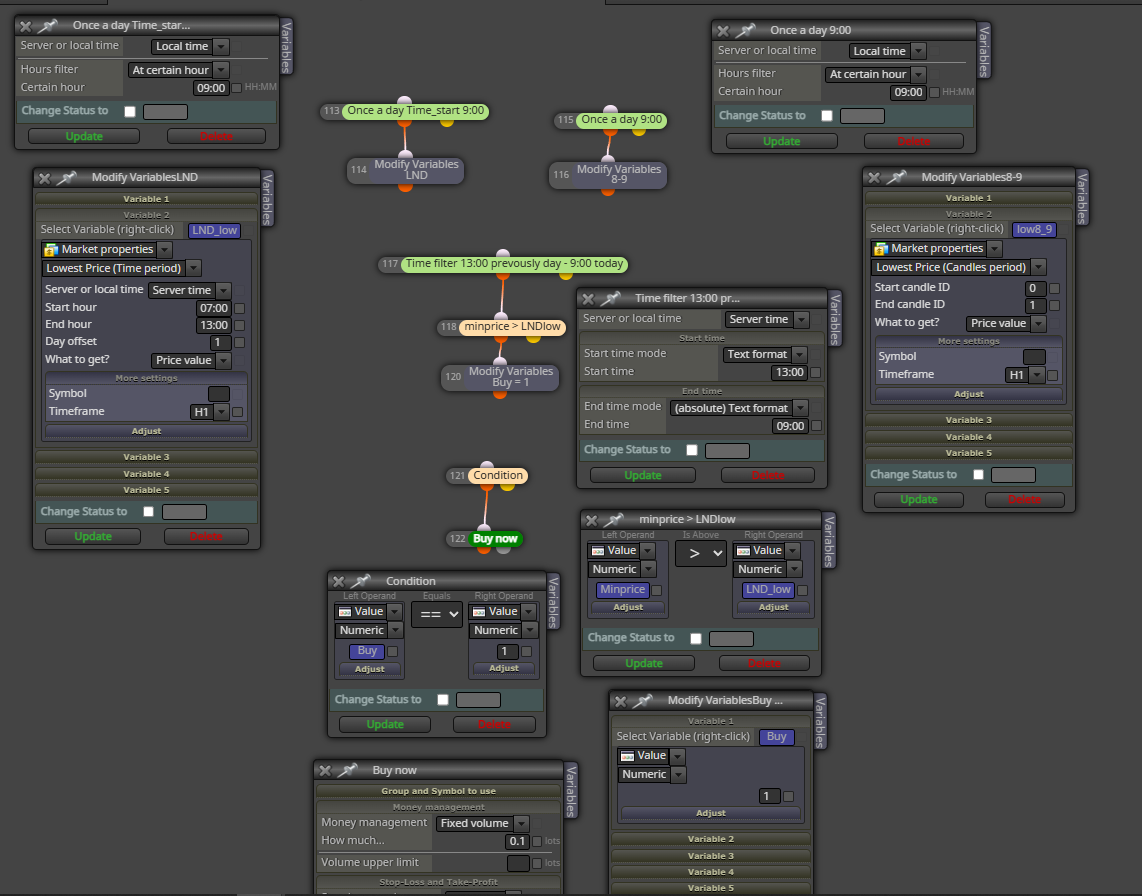Open Variables side tab of Buy now panel
Image resolution: width=1142 pixels, height=896 pixels.
571,791
